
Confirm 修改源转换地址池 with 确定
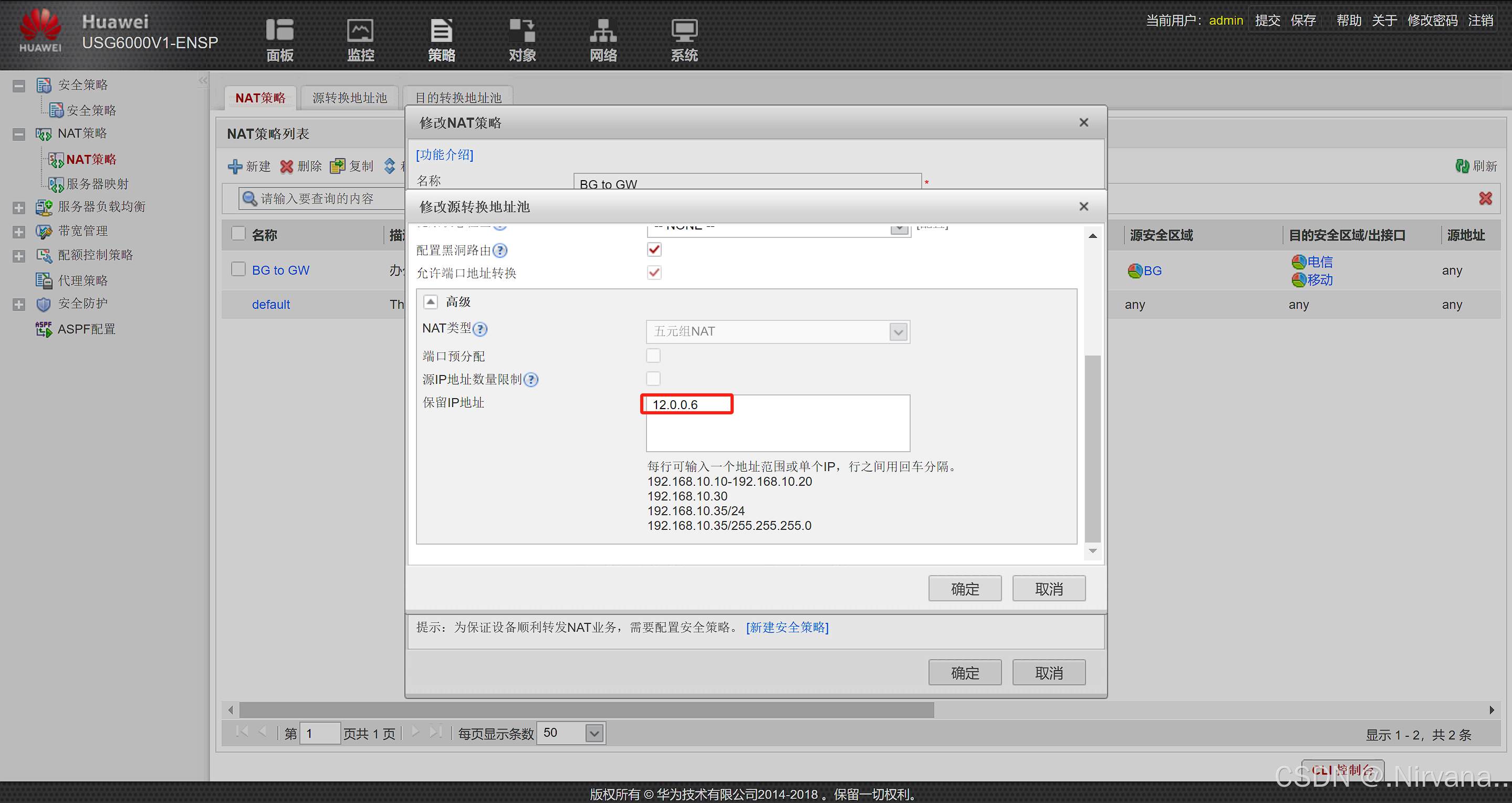click(964, 589)
